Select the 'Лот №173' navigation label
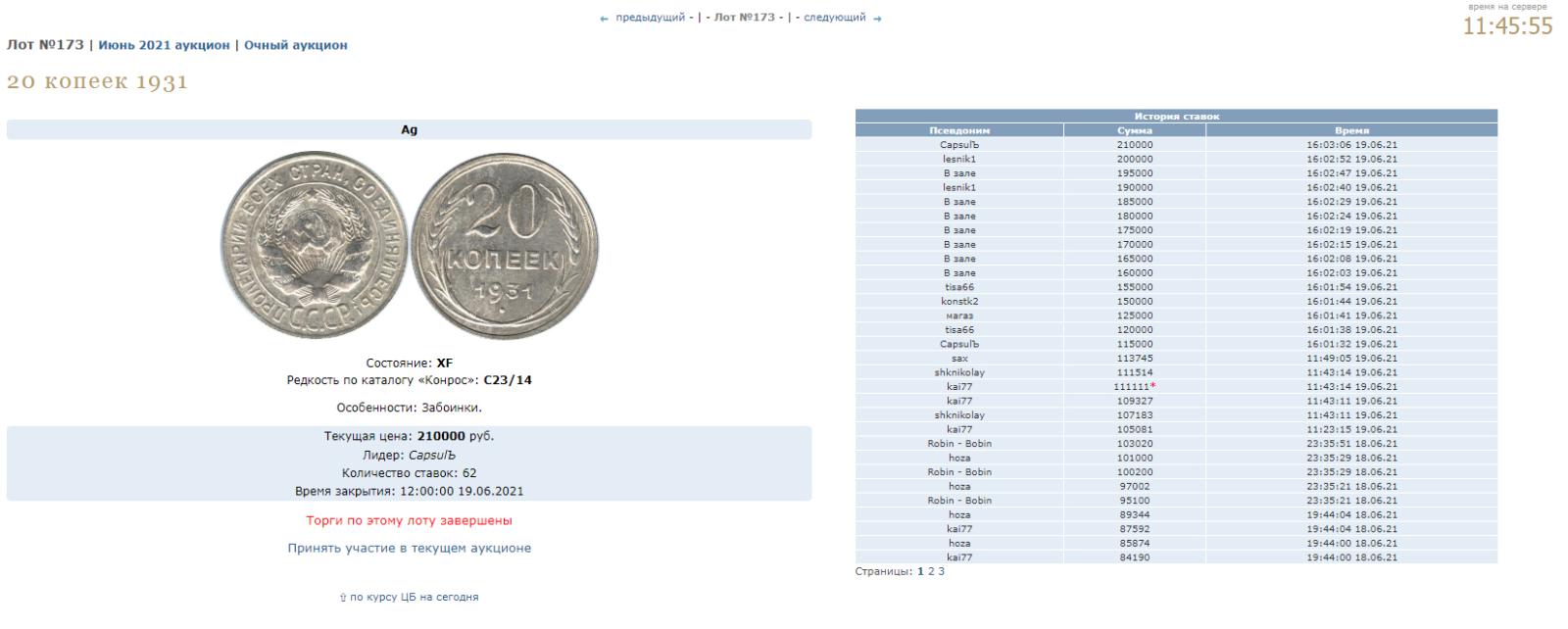The height and width of the screenshot is (629, 1568). click(745, 18)
